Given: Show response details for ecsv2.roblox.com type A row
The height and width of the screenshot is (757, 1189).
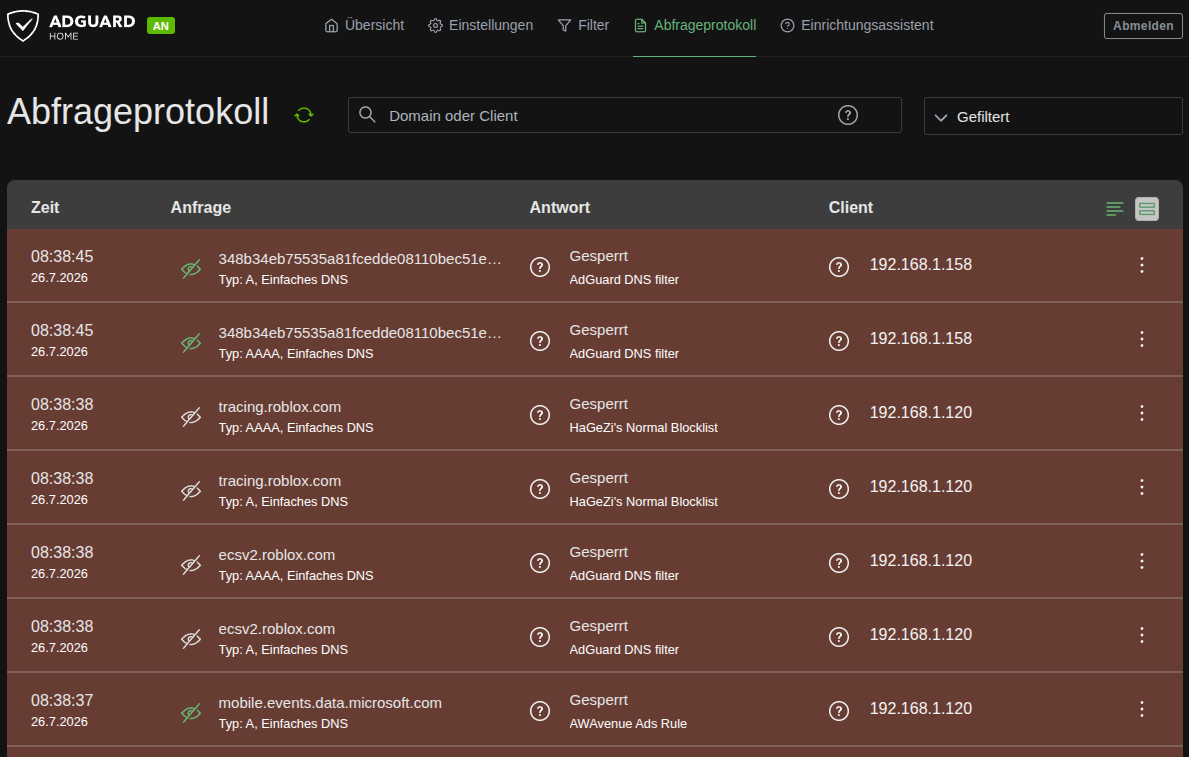Looking at the screenshot, I should pyautogui.click(x=540, y=637).
